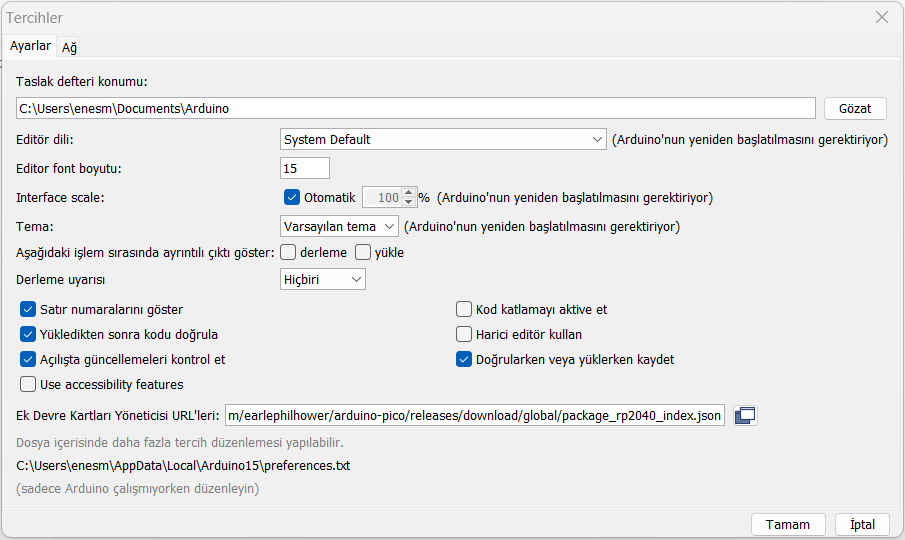Viewport: 905px width, 540px height.
Task: Check the Harici editör kullan box
Action: pos(464,334)
